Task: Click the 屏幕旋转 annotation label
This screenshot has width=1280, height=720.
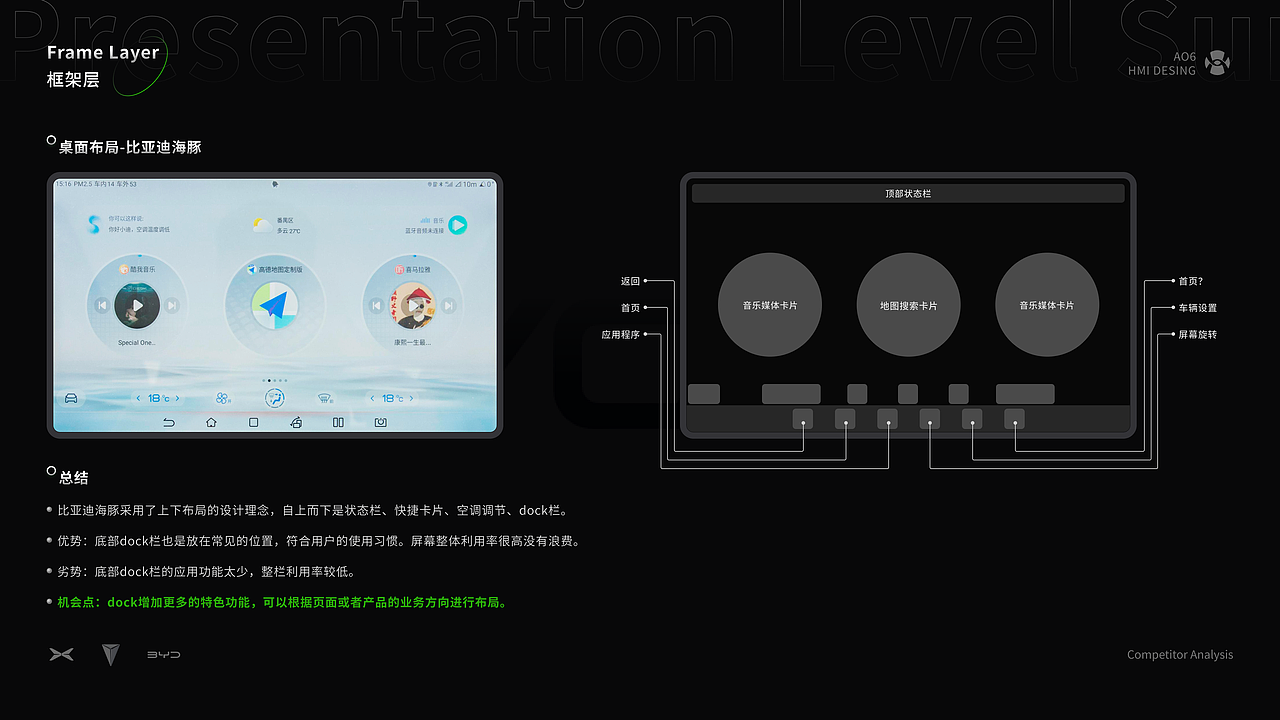Action: click(1198, 334)
